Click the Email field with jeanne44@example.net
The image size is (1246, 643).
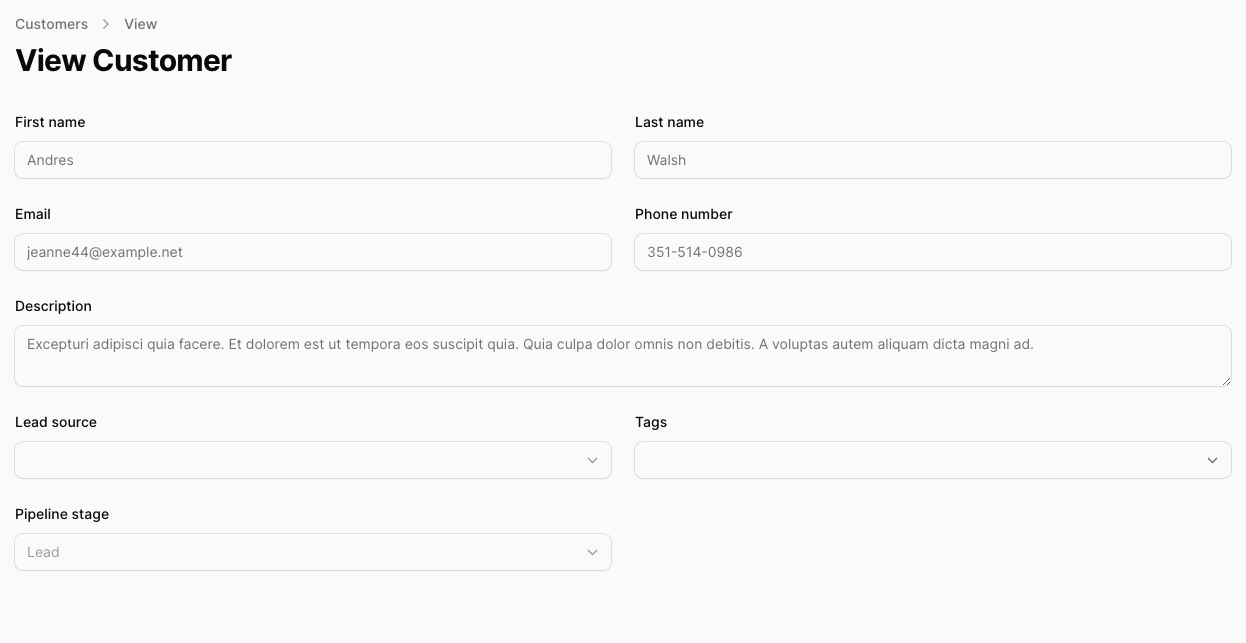click(x=312, y=252)
